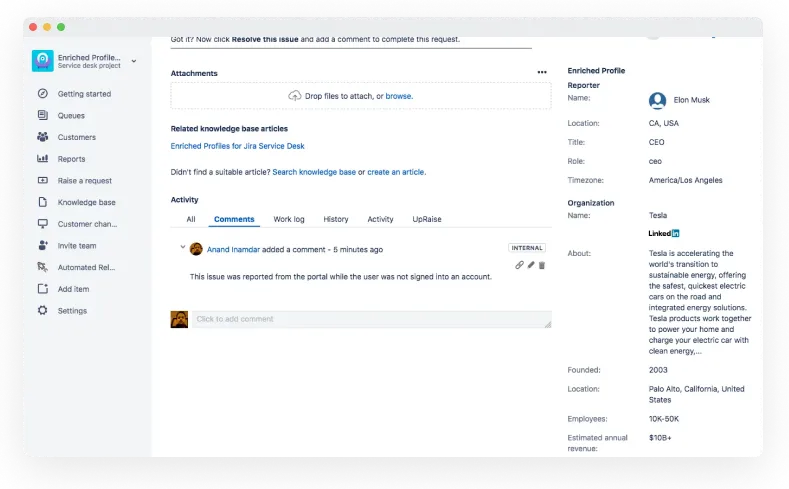Expand the project switcher chevron
This screenshot has width=789, height=489.
pyautogui.click(x=134, y=62)
